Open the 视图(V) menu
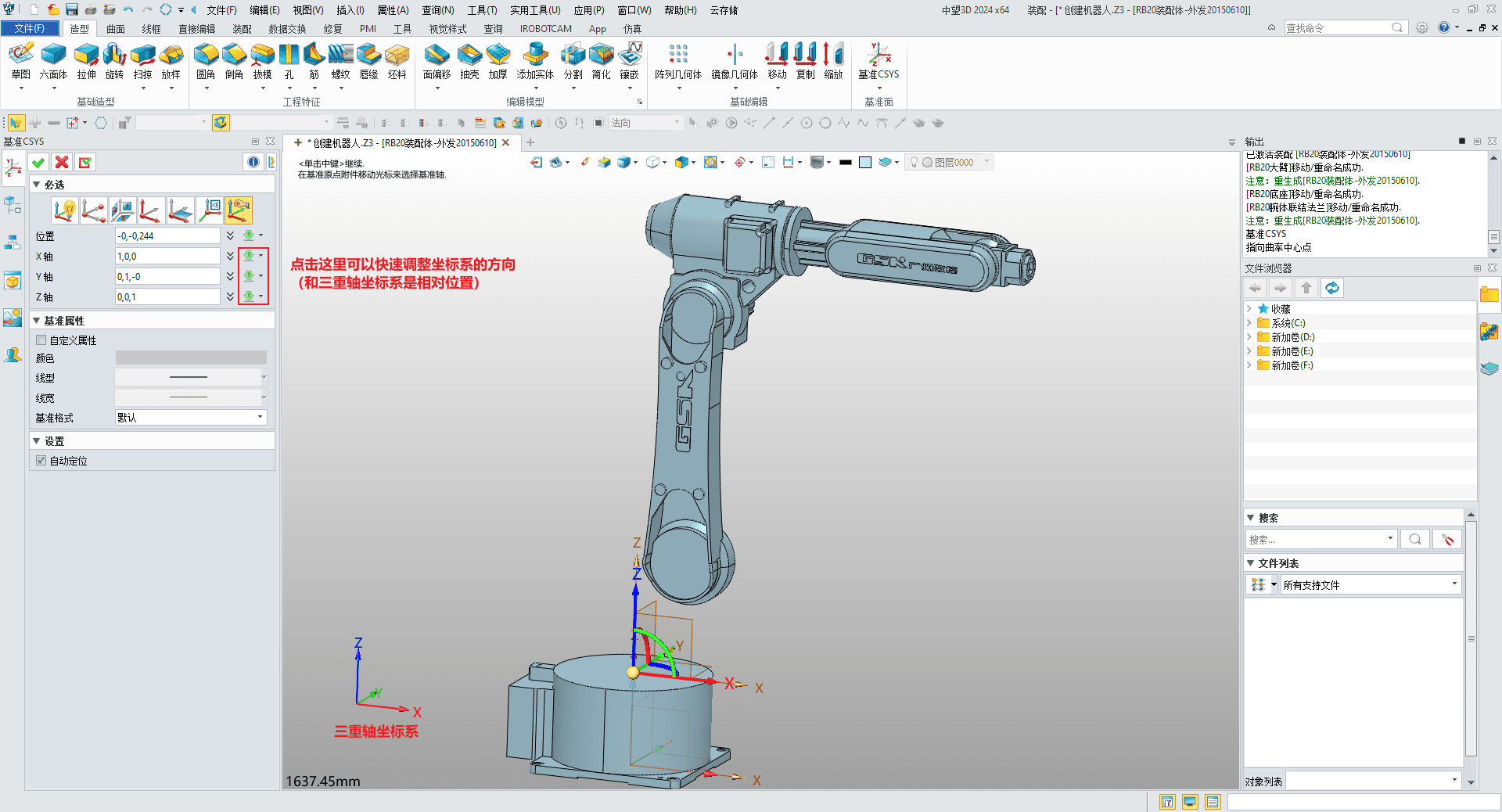The height and width of the screenshot is (812, 1502). tap(308, 10)
